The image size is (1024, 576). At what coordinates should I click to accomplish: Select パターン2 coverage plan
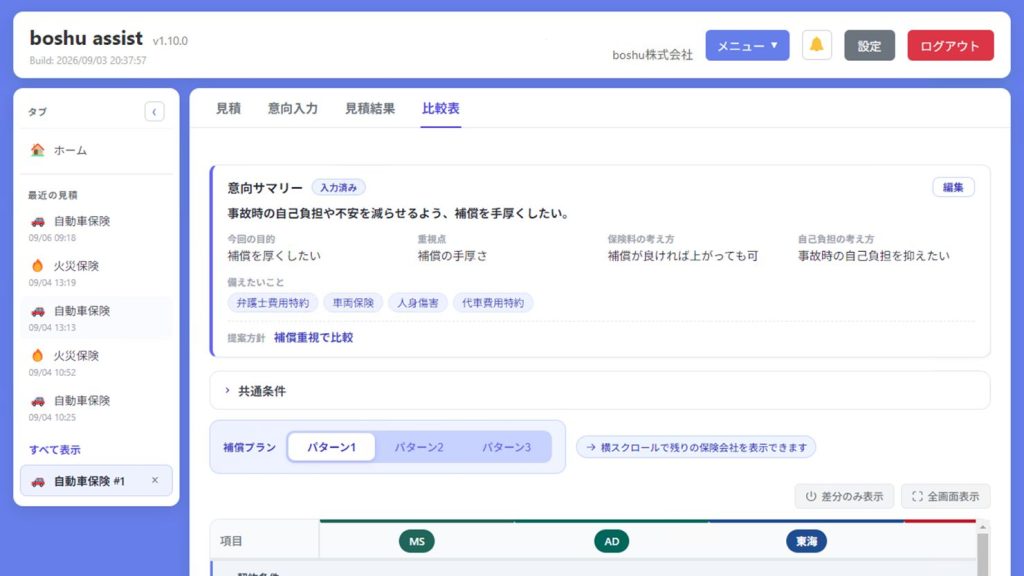coord(419,447)
